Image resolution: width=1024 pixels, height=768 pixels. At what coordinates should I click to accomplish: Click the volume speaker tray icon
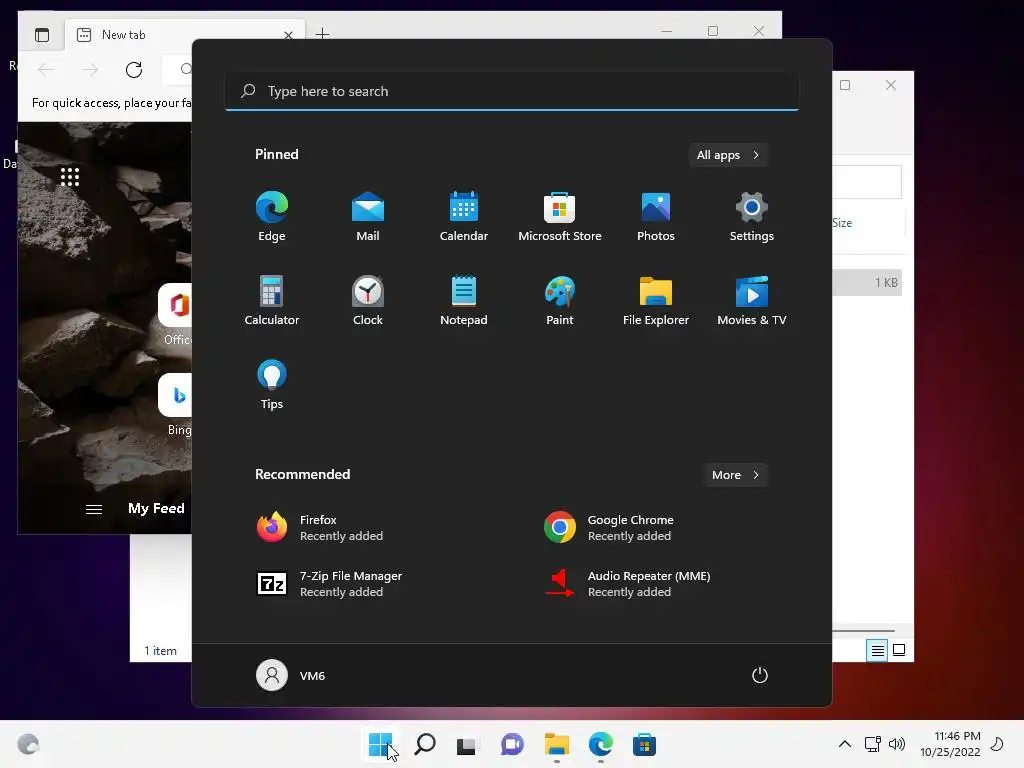[x=897, y=744]
